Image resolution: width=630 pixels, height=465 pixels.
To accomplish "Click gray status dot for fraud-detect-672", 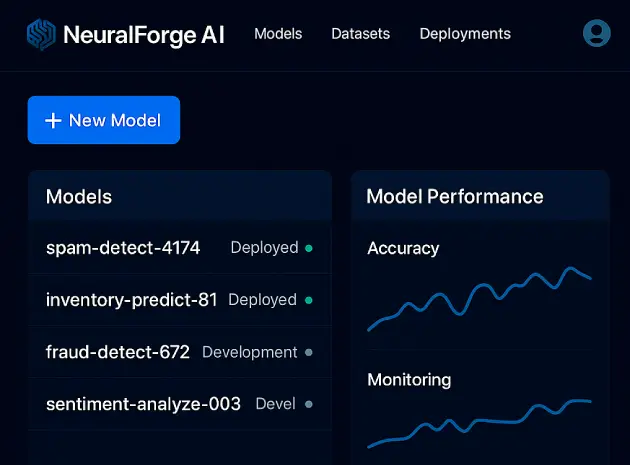I will (309, 352).
